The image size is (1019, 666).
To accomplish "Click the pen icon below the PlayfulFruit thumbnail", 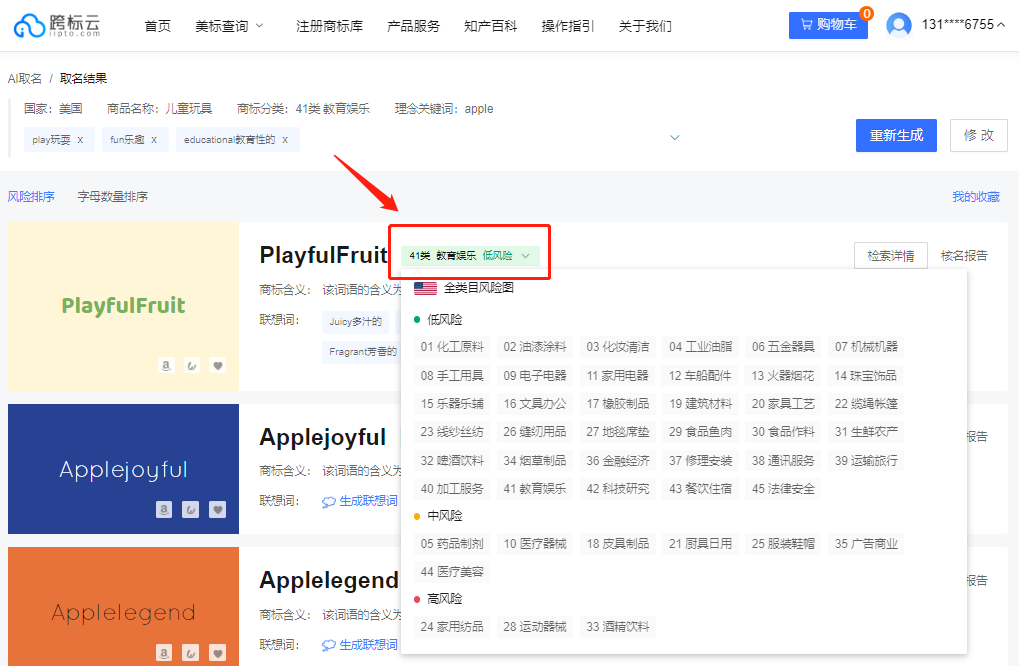I will [191, 365].
